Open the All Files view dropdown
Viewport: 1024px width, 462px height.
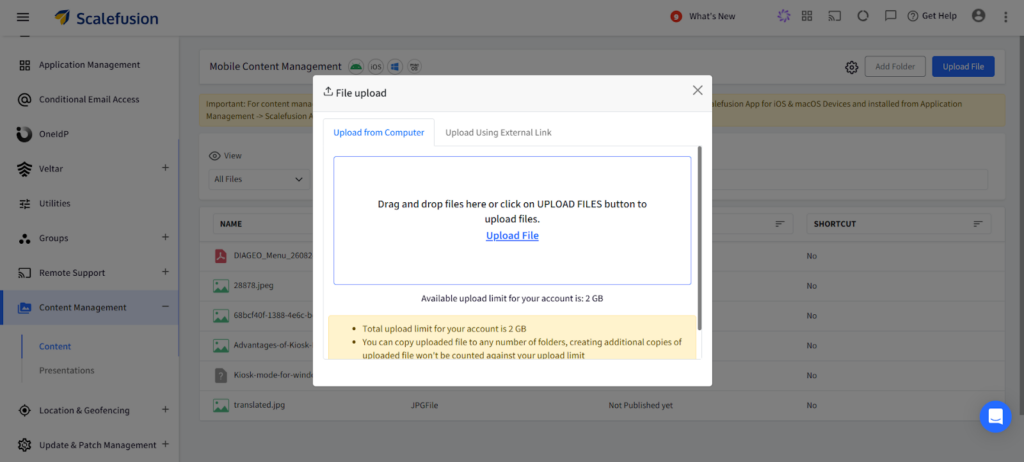[x=259, y=179]
